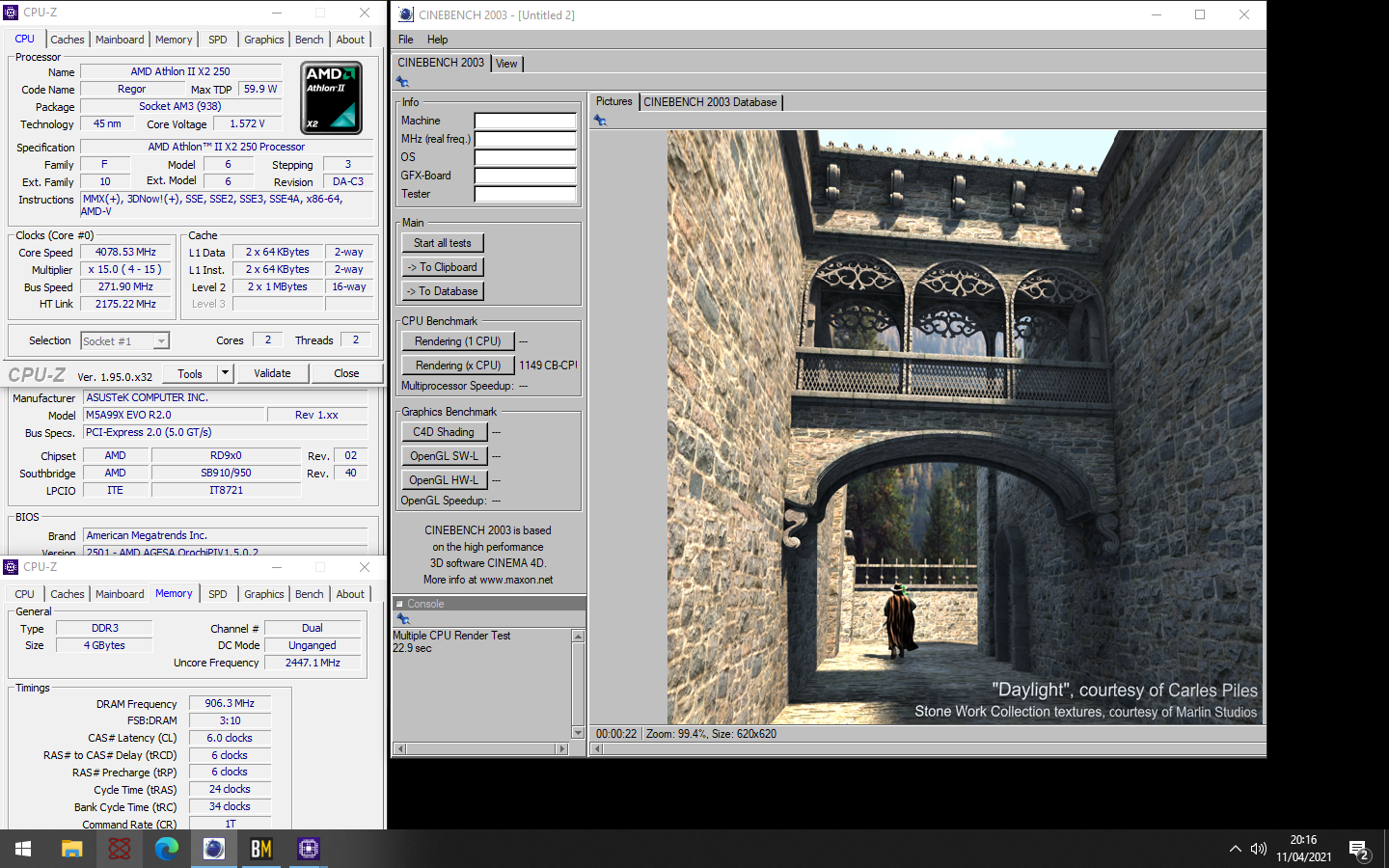Image resolution: width=1389 pixels, height=868 pixels.
Task: Open the CINEBENCH 2003 Database tab
Action: click(x=710, y=102)
